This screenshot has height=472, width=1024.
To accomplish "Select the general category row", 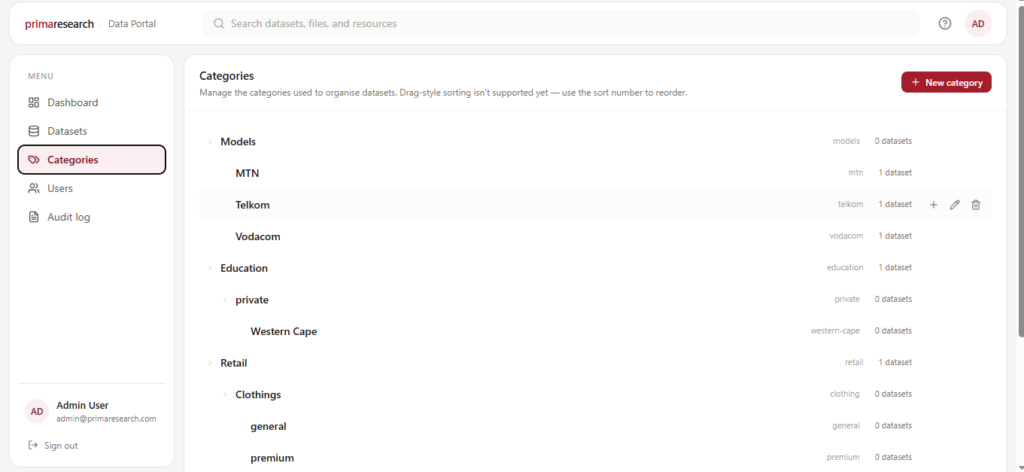I will tap(595, 426).
